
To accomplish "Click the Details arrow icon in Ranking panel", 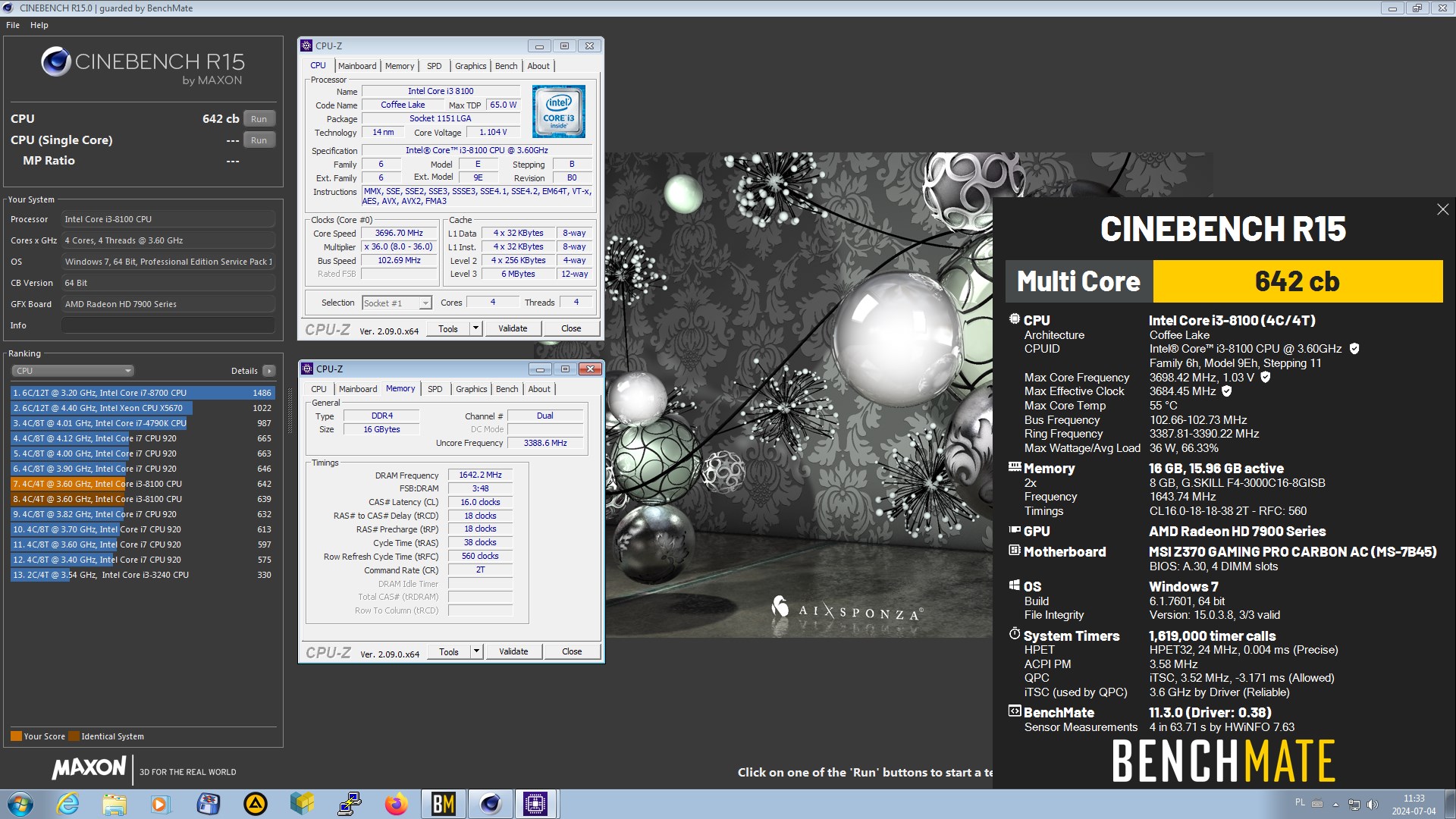I will [269, 371].
